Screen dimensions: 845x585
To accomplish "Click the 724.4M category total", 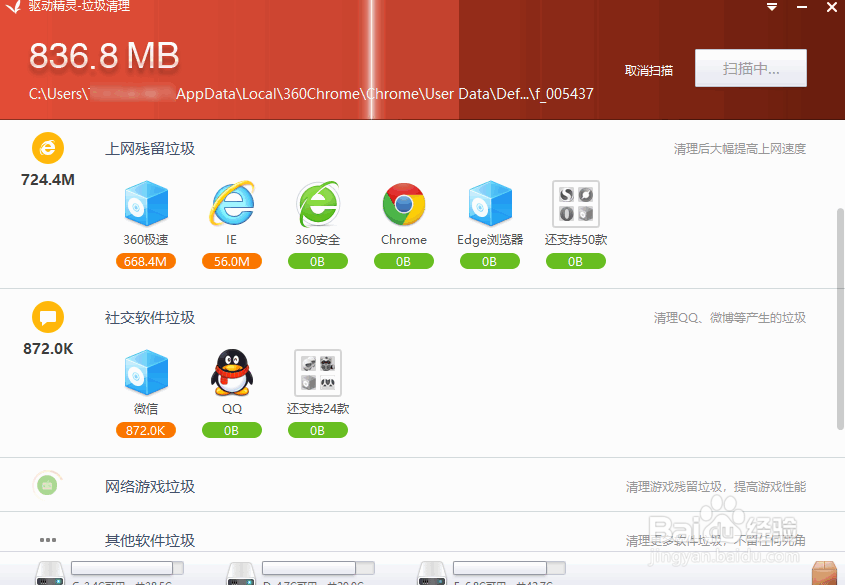I will tap(48, 179).
